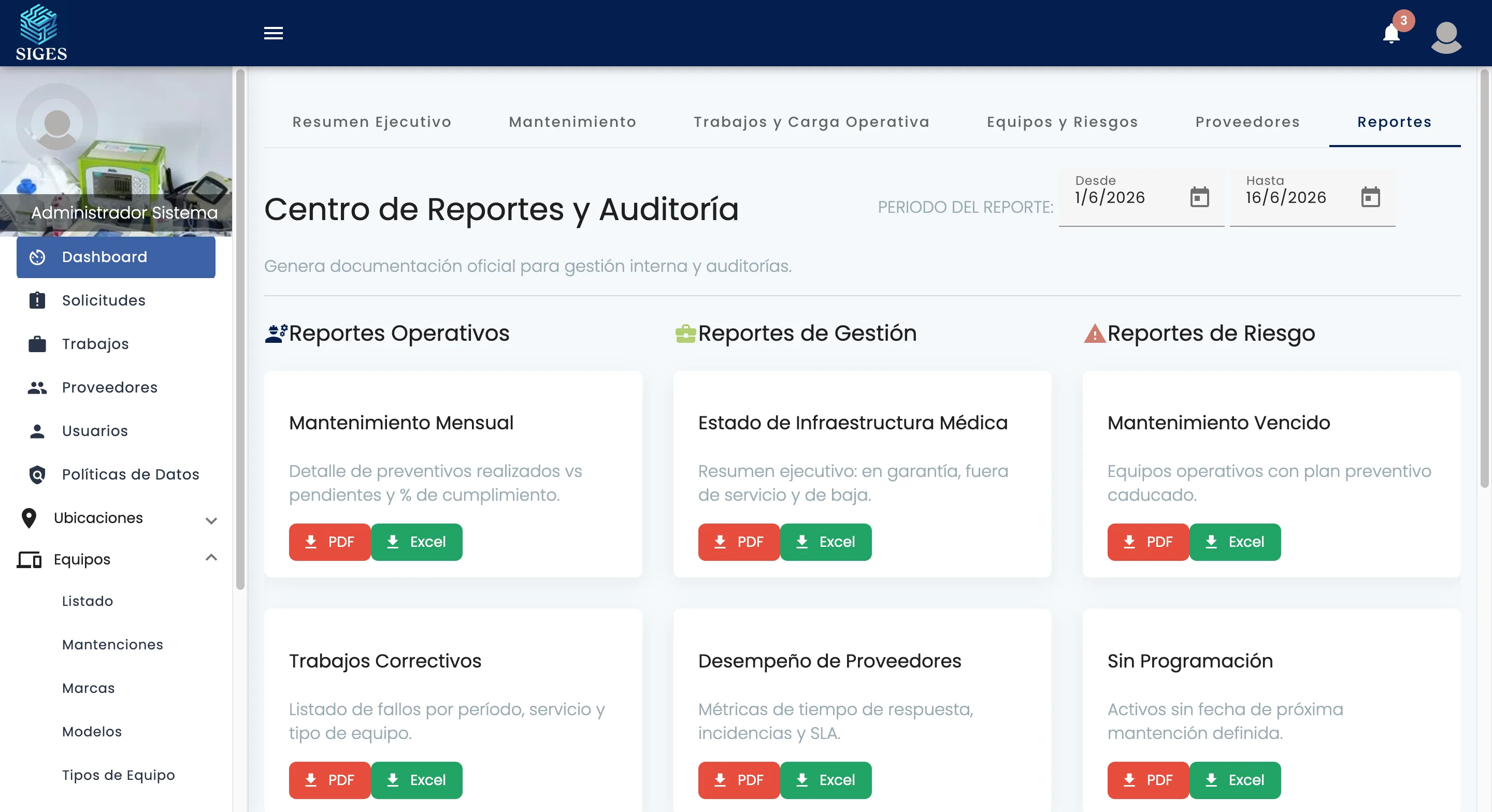
Task: Click the Administrador Sistema name label
Action: click(x=124, y=212)
